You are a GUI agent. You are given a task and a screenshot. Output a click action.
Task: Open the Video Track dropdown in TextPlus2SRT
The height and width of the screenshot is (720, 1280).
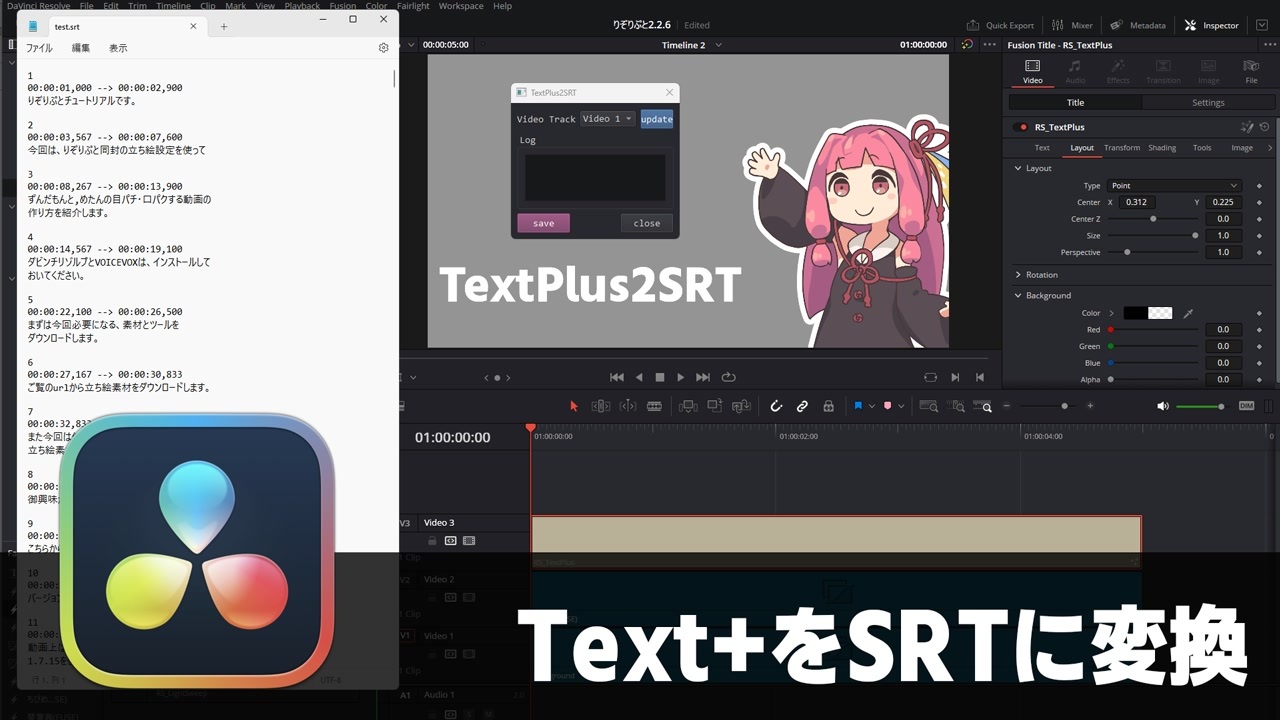click(x=607, y=119)
